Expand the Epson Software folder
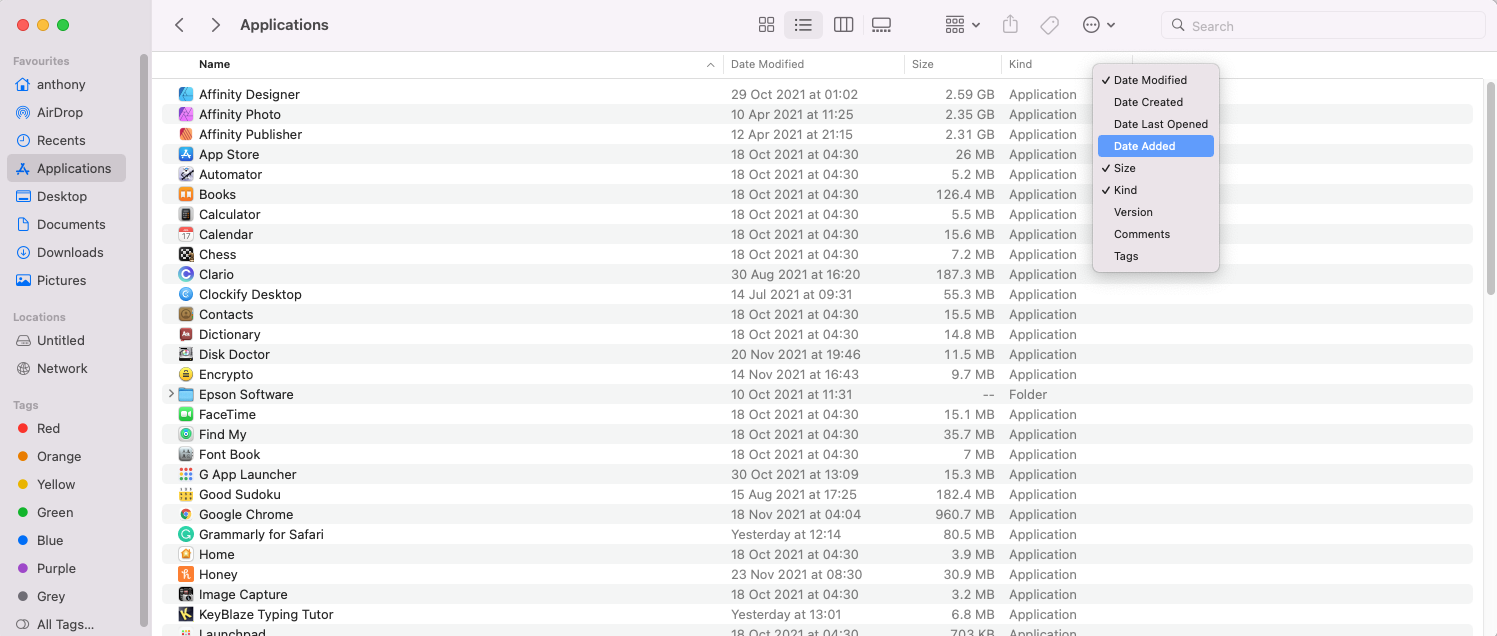Image resolution: width=1497 pixels, height=636 pixels. click(x=171, y=394)
